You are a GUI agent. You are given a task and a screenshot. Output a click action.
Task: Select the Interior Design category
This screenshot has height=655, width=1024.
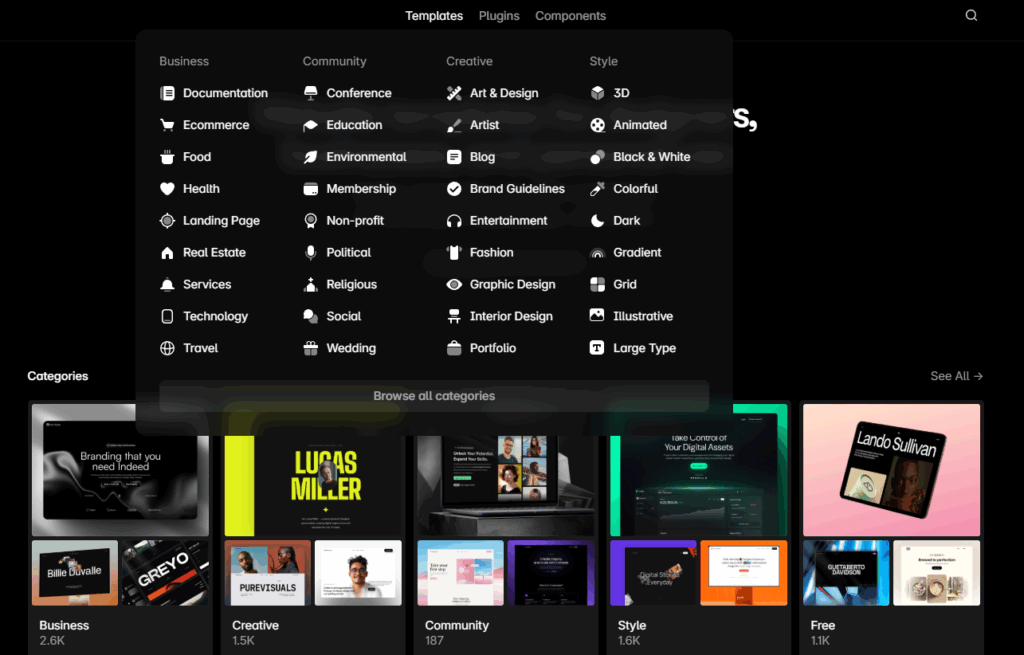point(511,316)
